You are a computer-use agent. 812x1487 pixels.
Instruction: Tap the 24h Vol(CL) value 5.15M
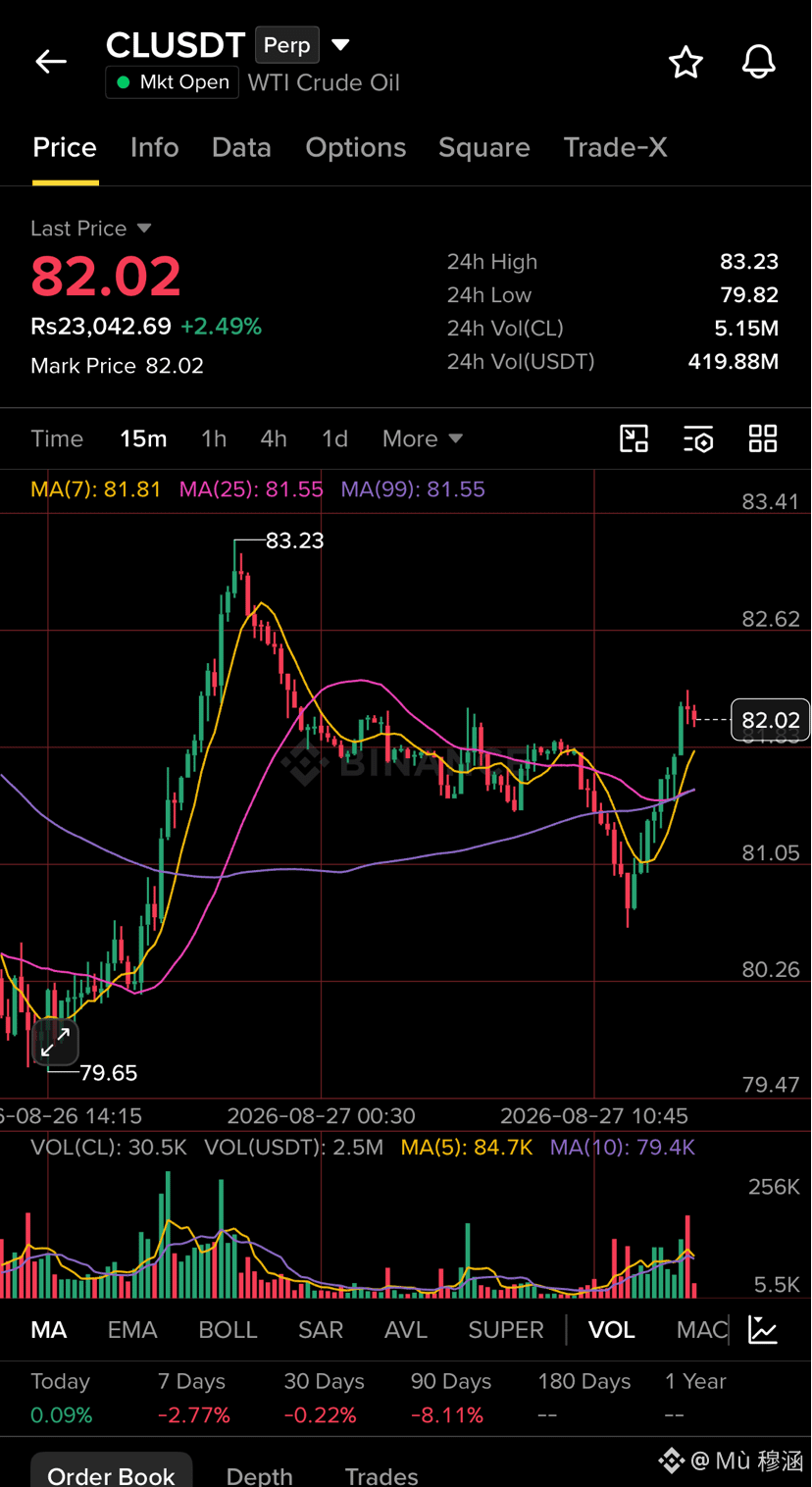pyautogui.click(x=746, y=329)
